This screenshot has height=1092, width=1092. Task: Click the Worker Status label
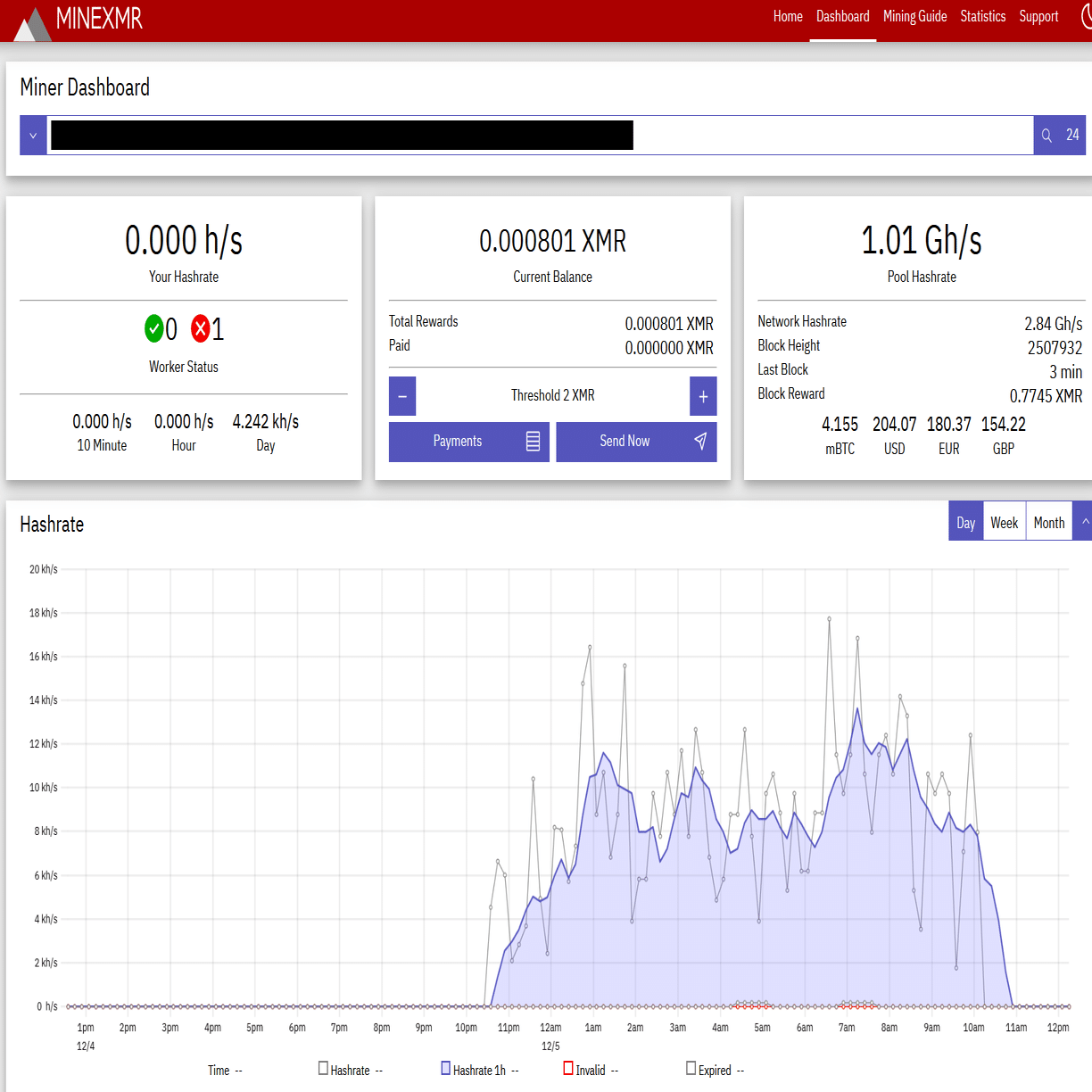click(184, 367)
